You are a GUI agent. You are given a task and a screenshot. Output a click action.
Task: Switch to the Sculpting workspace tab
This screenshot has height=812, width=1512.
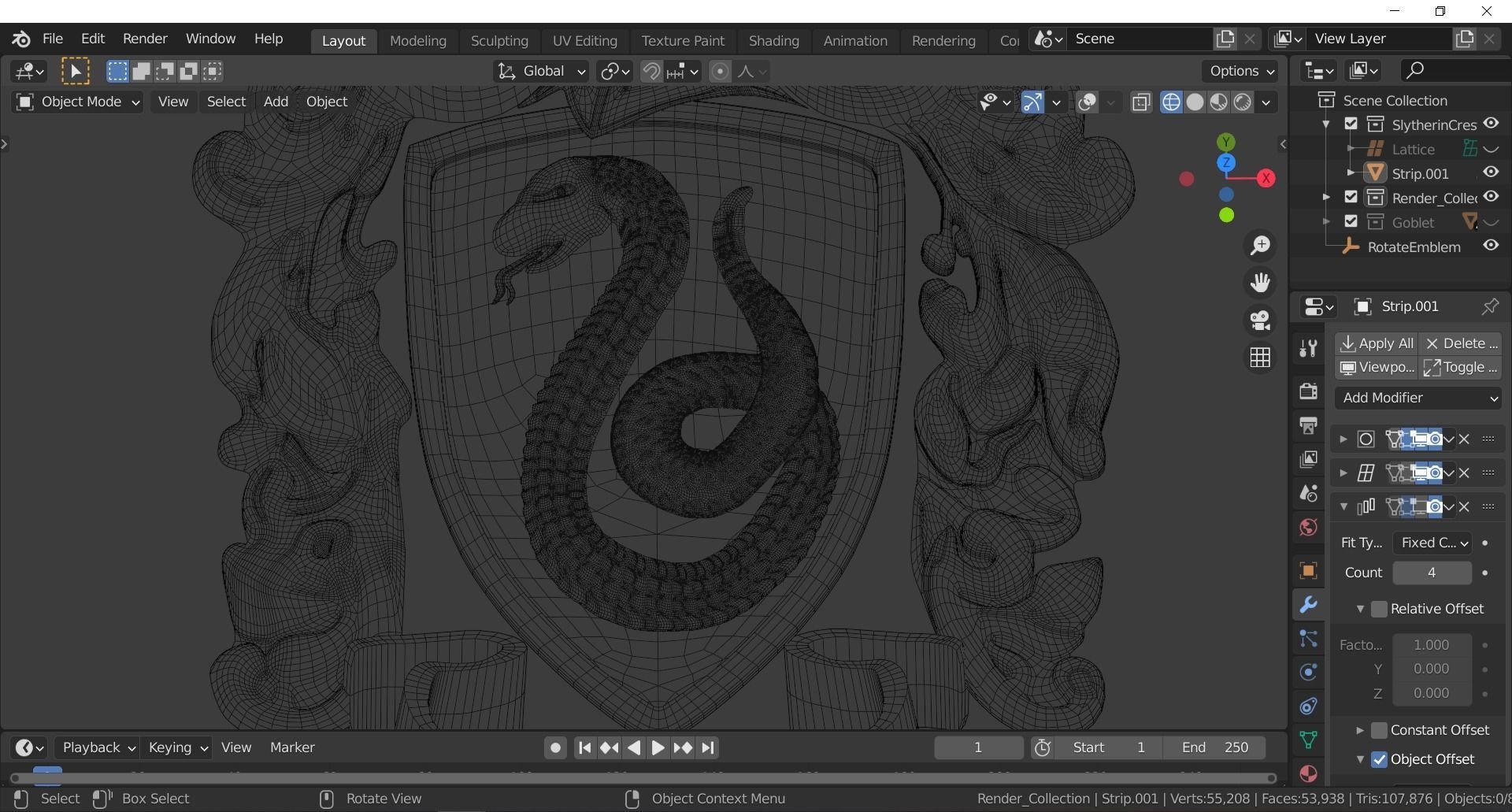coord(499,41)
